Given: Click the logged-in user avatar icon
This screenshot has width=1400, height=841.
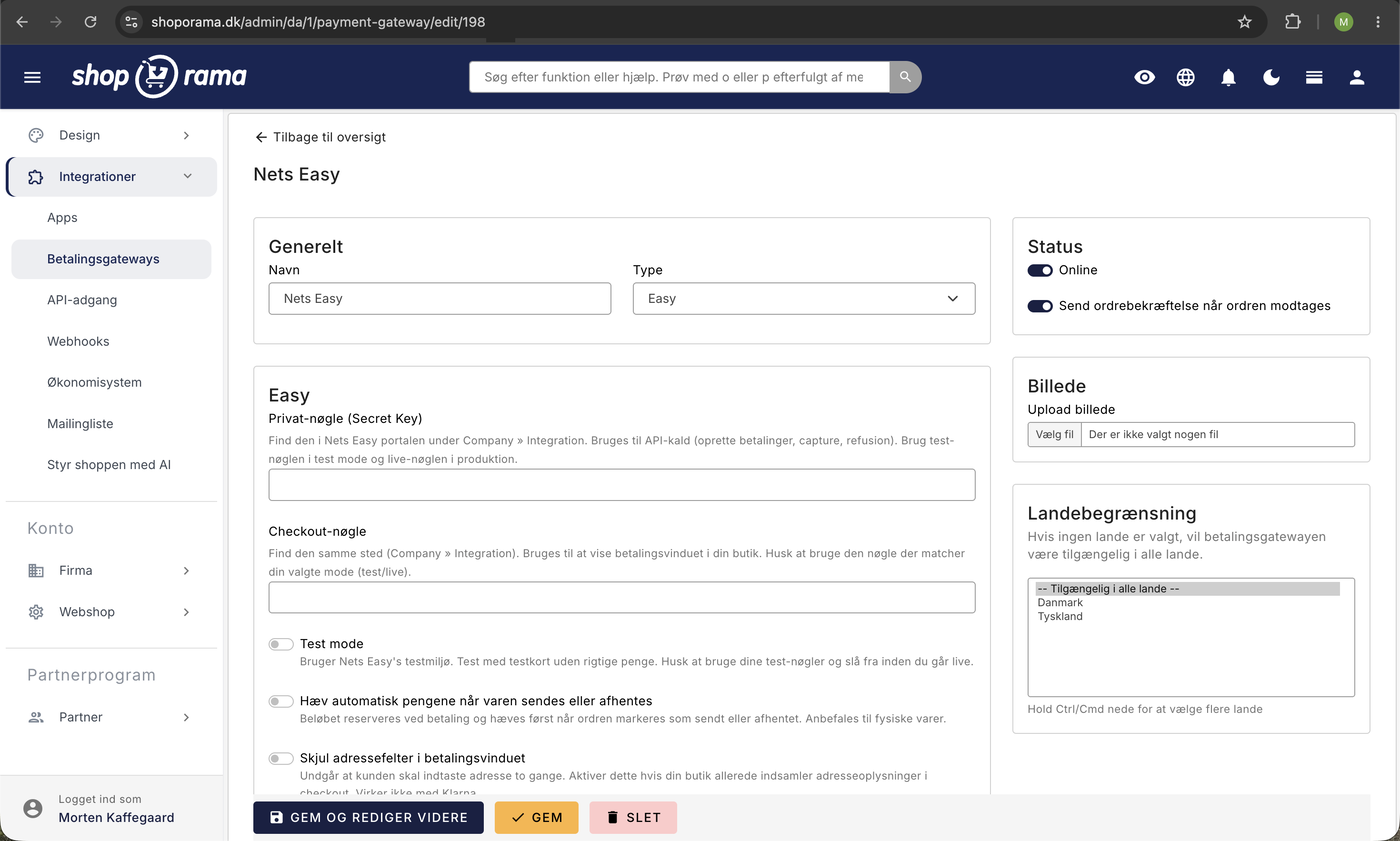Looking at the screenshot, I should (x=33, y=808).
